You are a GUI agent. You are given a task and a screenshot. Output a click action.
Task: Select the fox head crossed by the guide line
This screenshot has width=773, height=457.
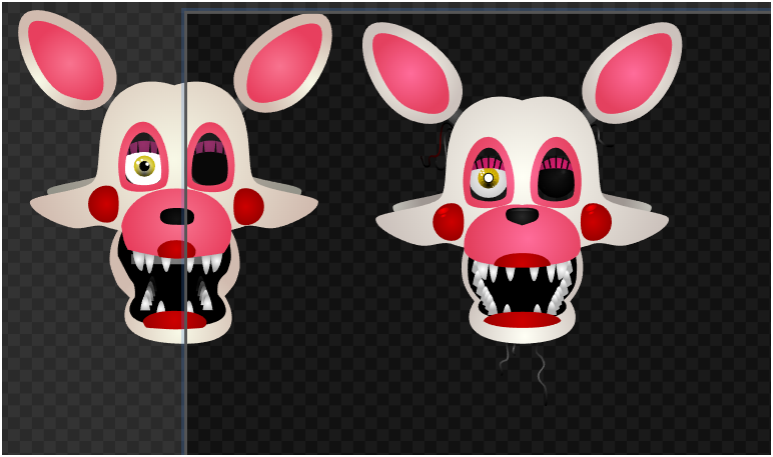[x=175, y=177]
